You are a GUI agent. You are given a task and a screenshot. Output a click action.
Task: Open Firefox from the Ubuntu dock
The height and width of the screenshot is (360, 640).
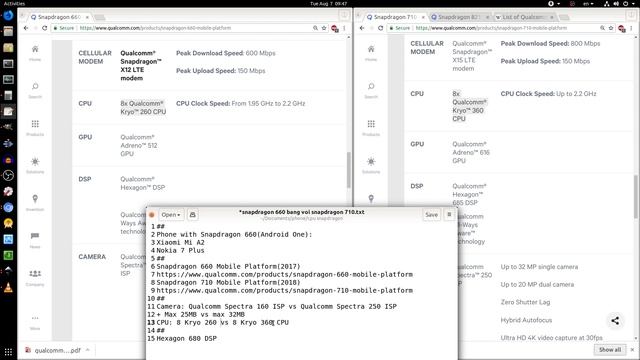(8, 16)
